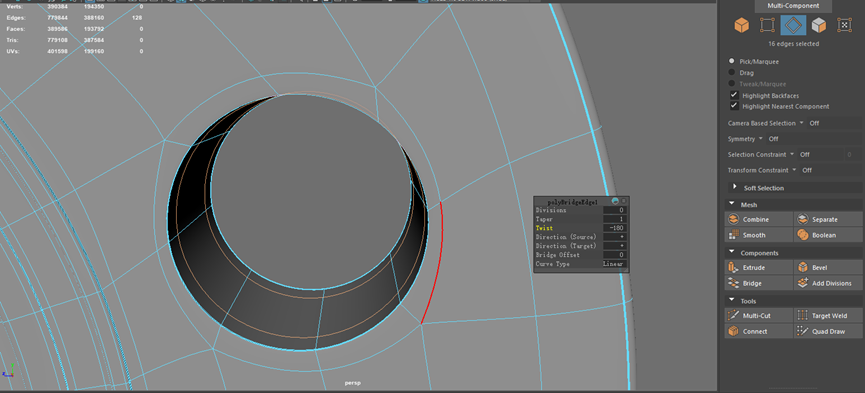This screenshot has height=393, width=865.
Task: Select the Target Weld tool
Action: (829, 316)
